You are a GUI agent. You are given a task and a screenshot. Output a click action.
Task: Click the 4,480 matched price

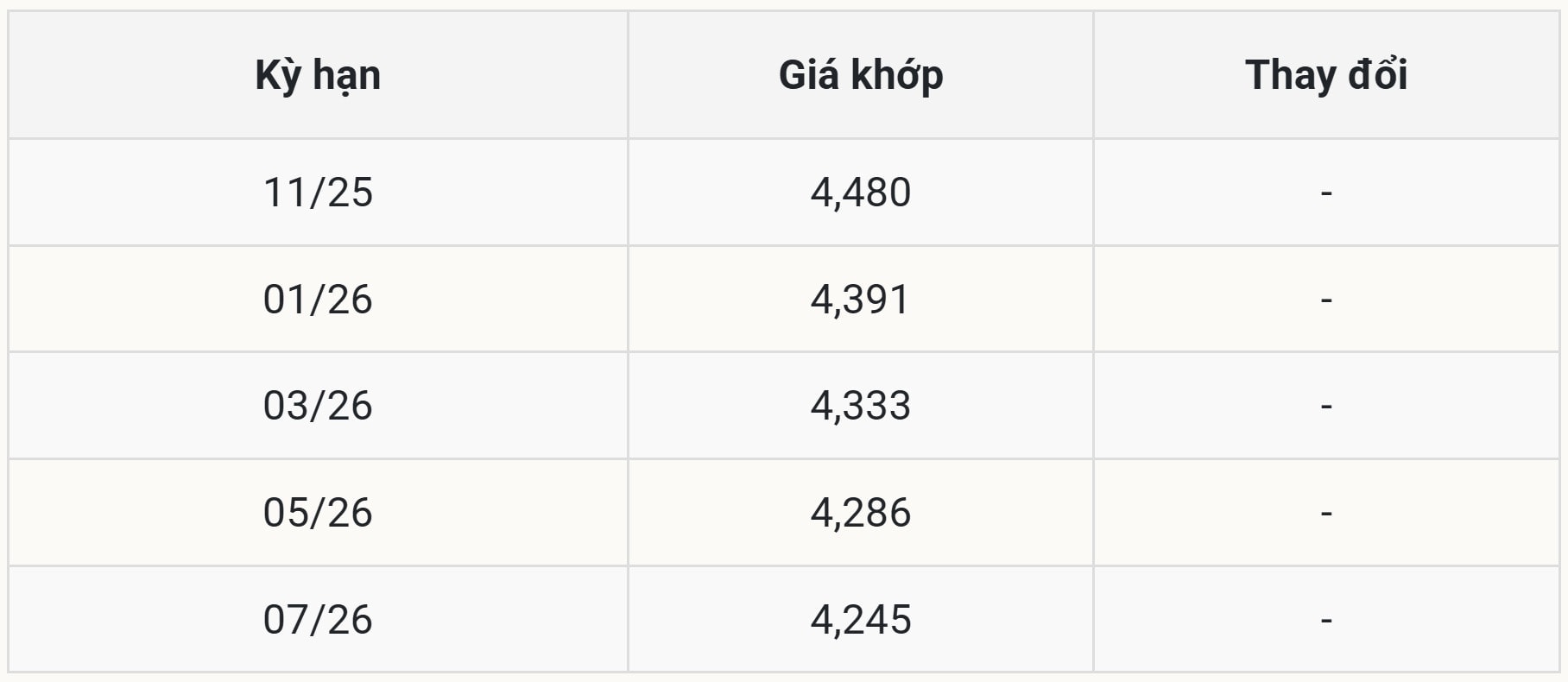(860, 193)
